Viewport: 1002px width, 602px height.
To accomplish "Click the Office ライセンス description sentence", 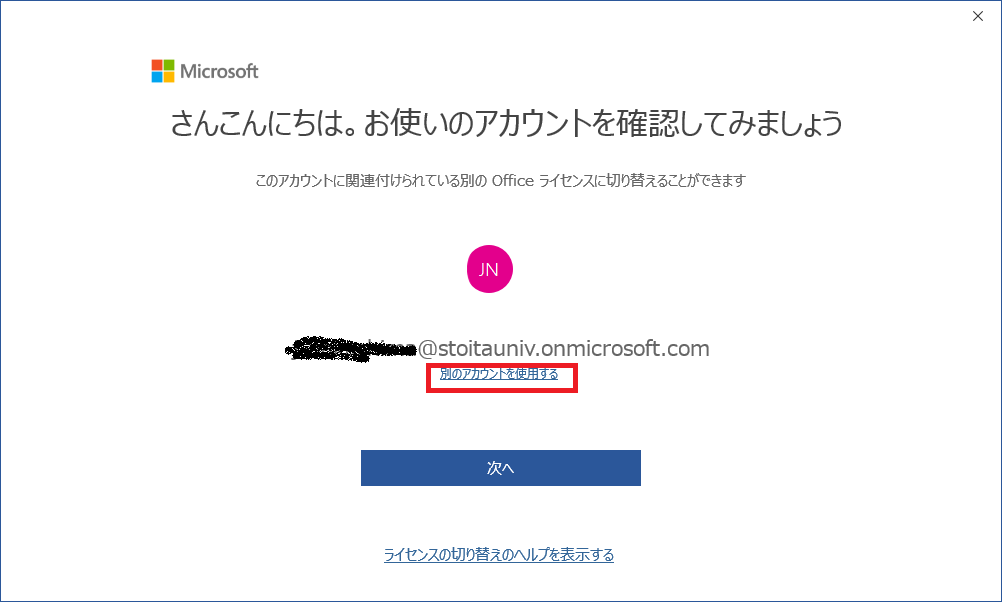I will [500, 181].
